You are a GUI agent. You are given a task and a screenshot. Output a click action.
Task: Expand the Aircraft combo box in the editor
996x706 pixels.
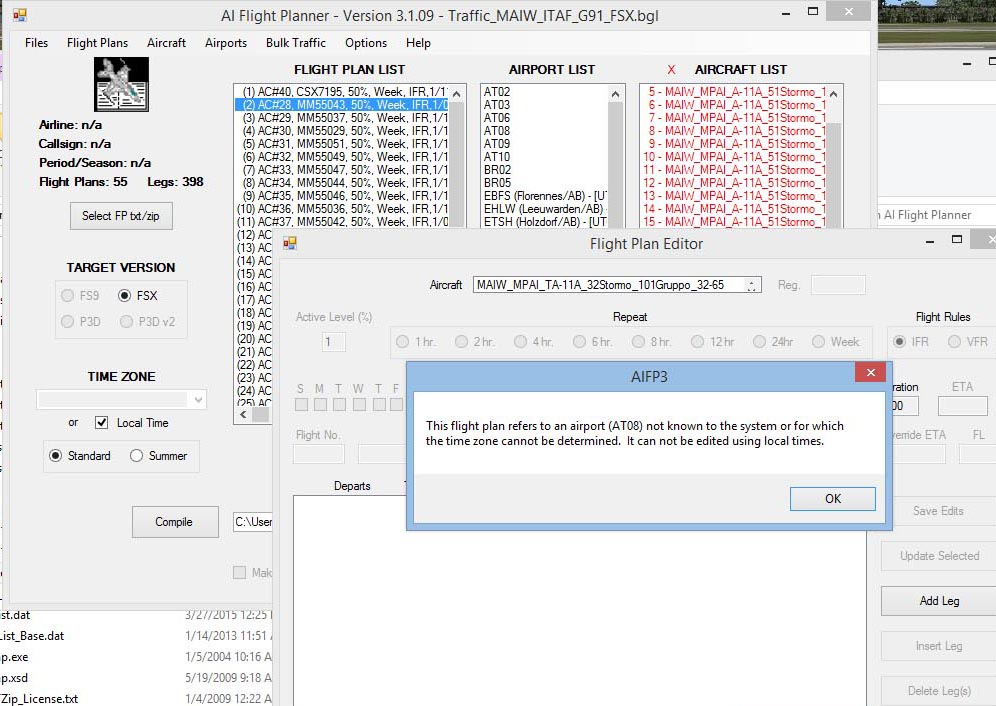752,285
